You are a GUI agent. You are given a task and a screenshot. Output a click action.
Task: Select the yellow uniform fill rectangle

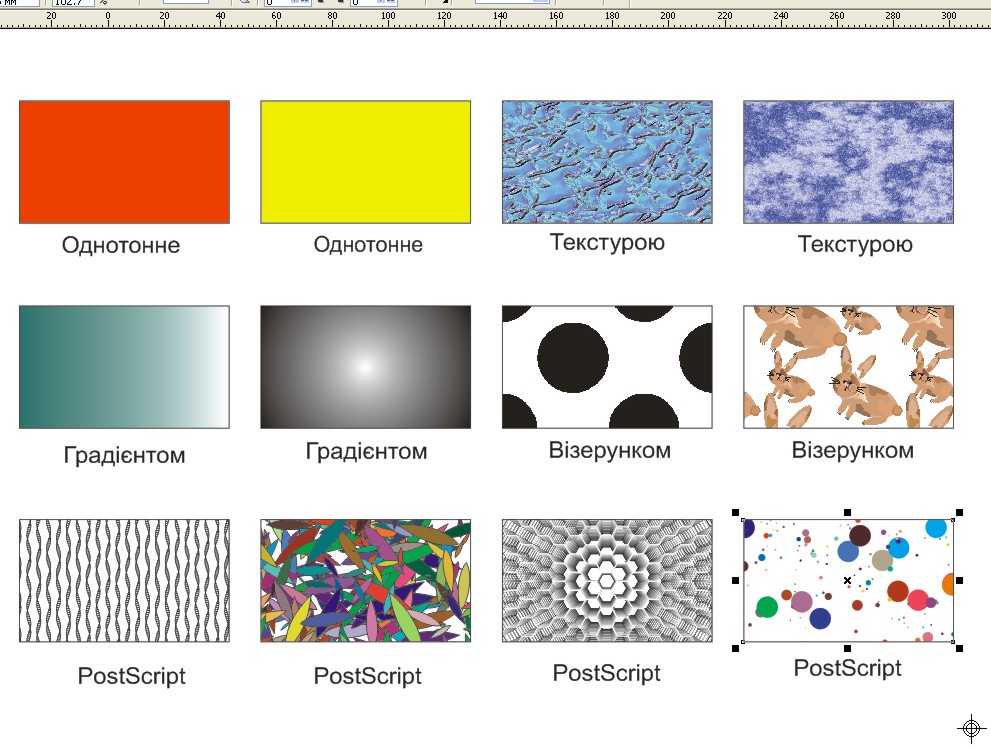pos(366,162)
